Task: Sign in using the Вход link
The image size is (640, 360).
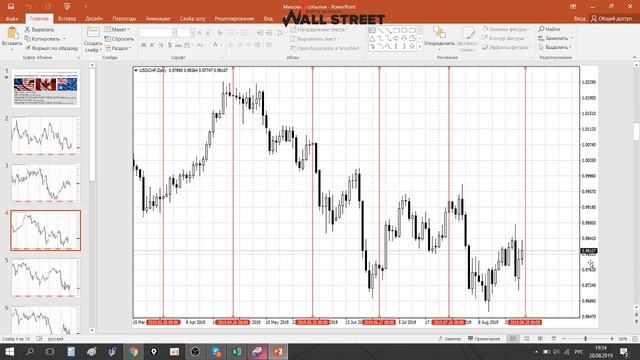Action: point(579,18)
